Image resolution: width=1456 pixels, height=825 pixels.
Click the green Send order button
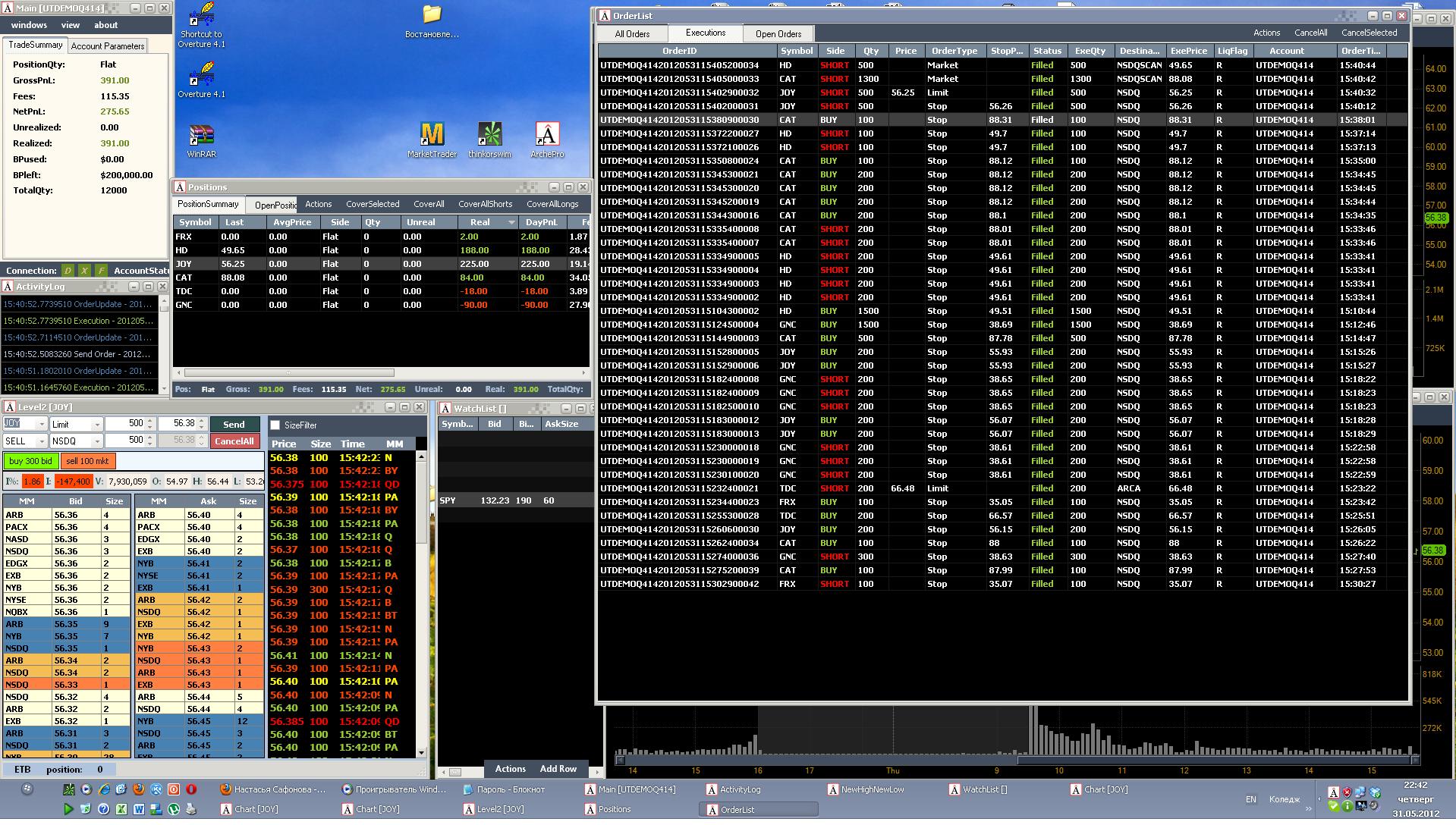tap(234, 425)
